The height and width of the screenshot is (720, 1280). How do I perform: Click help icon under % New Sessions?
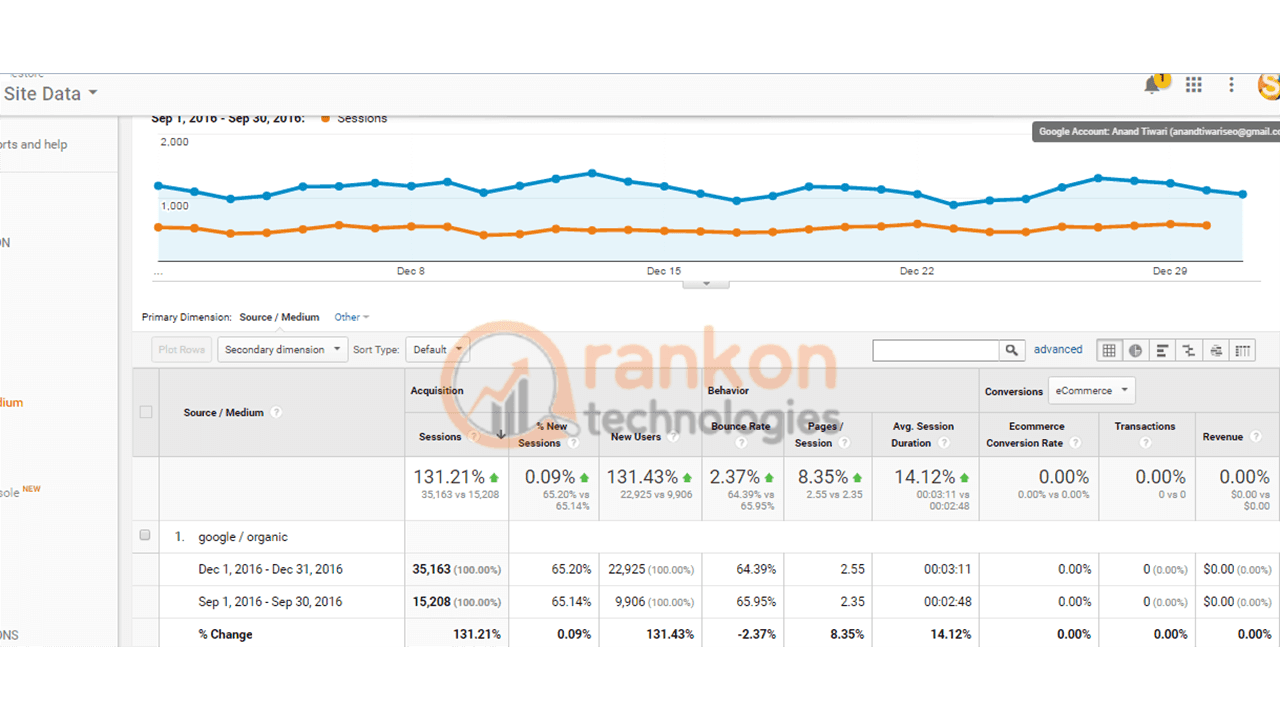point(573,443)
